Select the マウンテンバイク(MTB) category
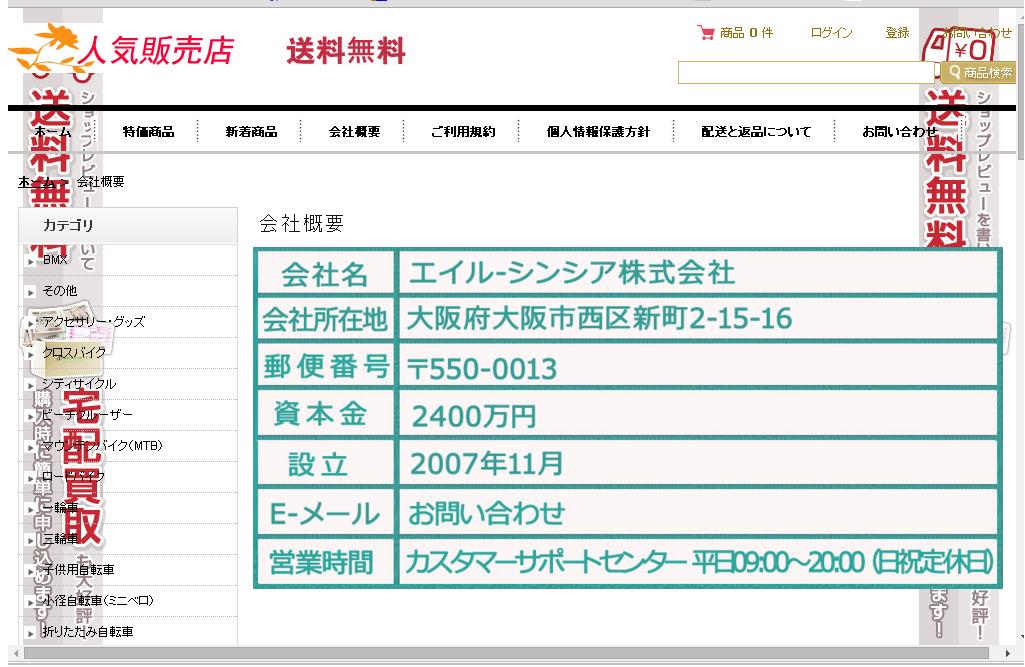 pos(102,445)
